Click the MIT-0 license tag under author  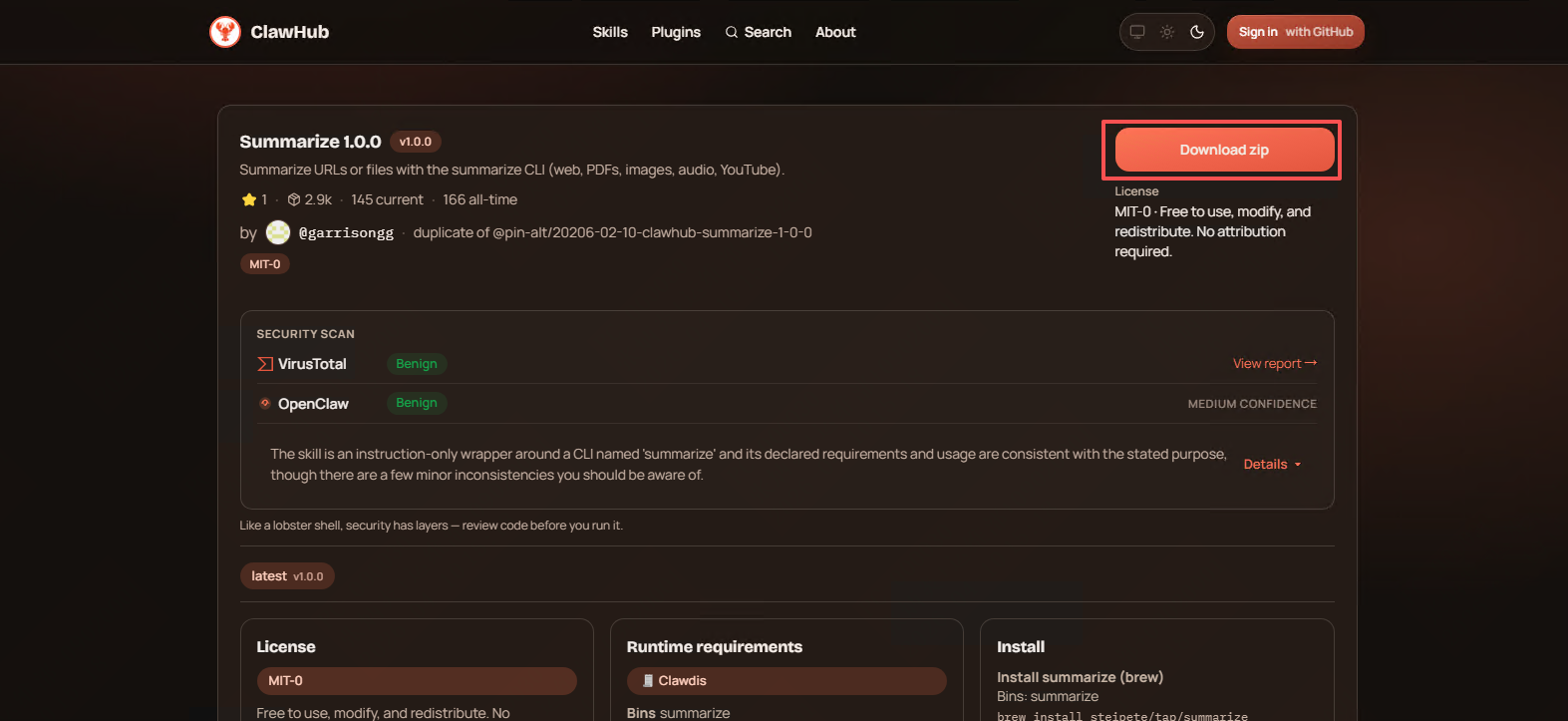click(265, 264)
